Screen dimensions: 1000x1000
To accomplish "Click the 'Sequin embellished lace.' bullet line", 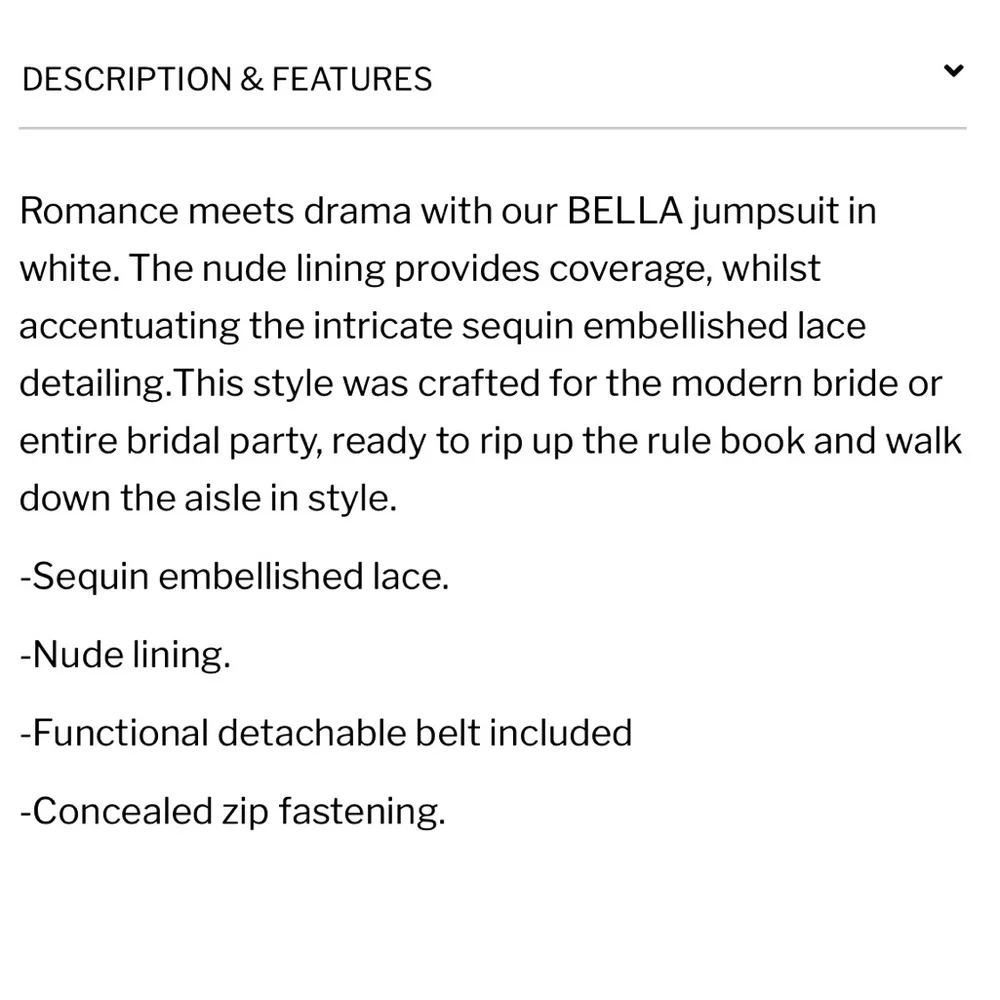I will coord(235,577).
